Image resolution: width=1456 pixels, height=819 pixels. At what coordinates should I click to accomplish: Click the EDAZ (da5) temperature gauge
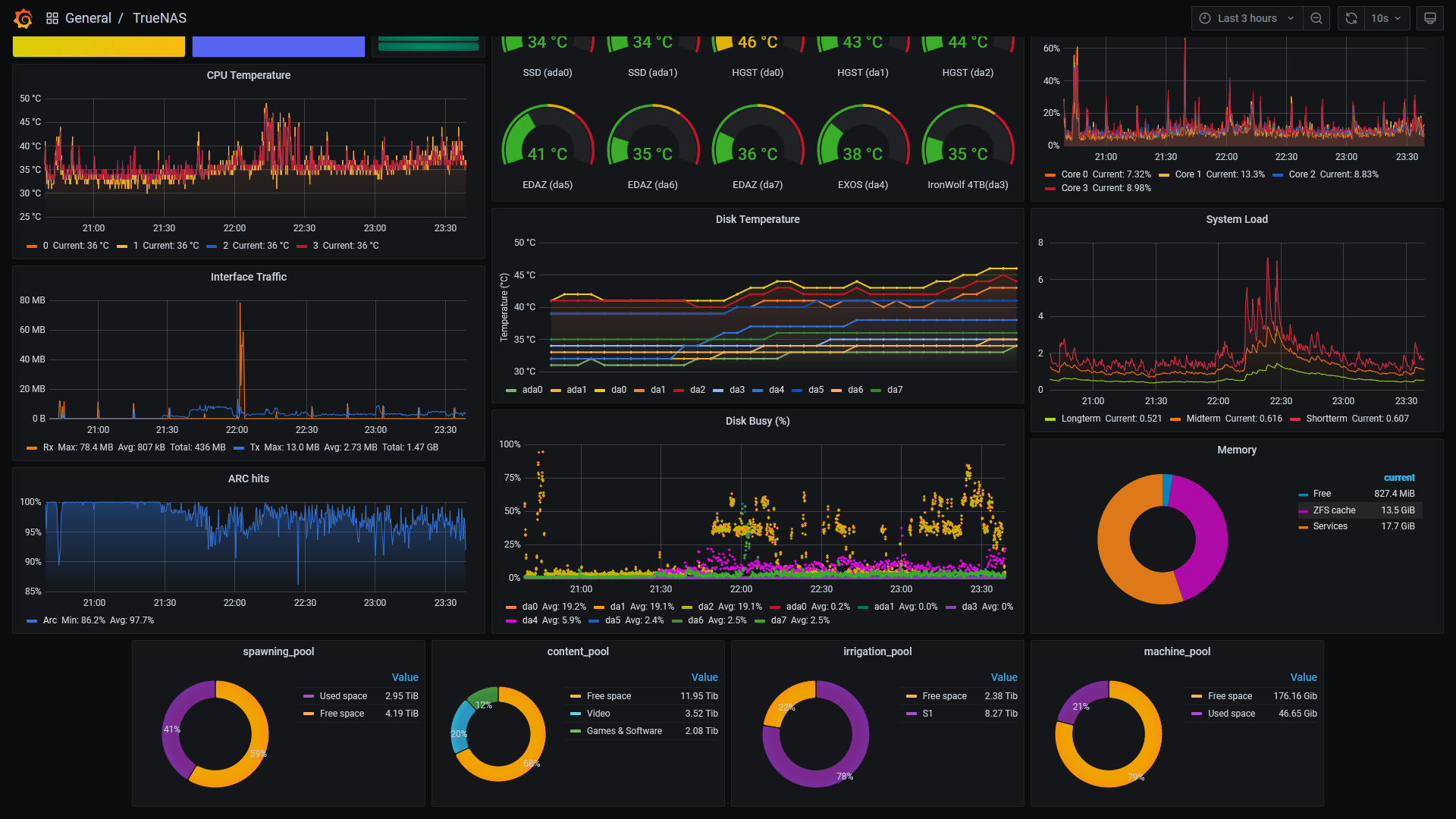point(548,136)
